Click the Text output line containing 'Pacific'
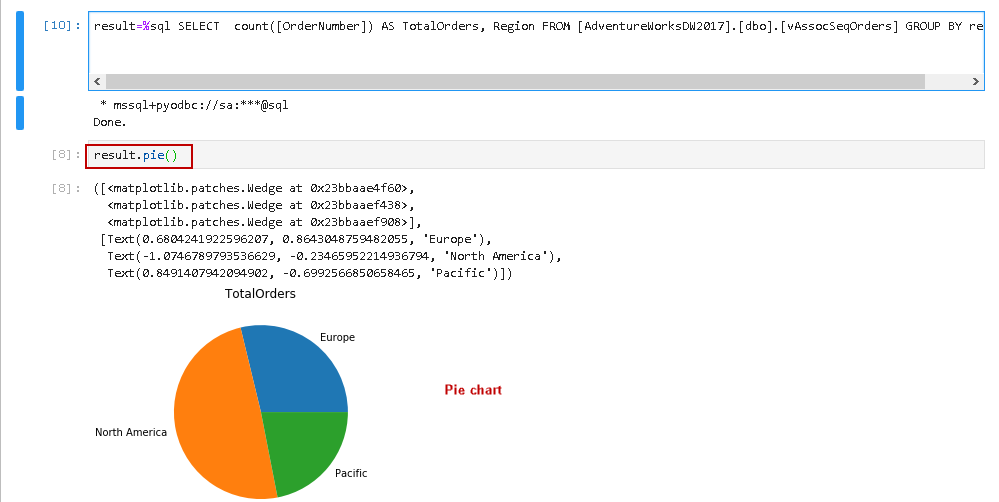Image resolution: width=999 pixels, height=502 pixels. 310,273
